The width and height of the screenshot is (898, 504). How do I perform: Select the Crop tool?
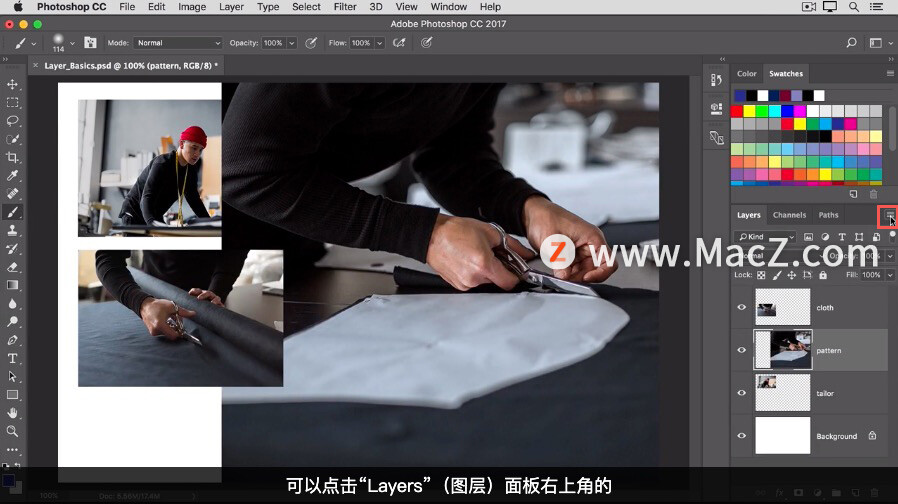(x=12, y=158)
